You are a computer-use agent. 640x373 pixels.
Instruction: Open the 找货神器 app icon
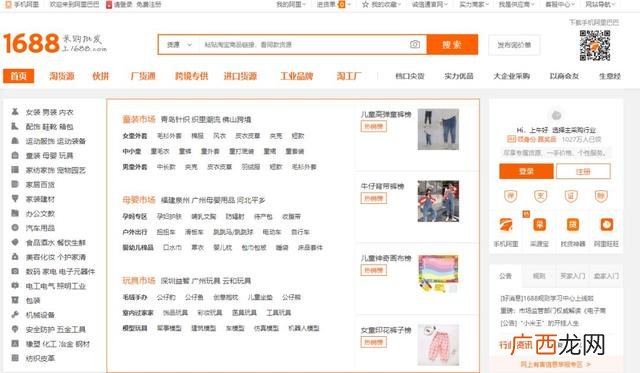coord(573,225)
